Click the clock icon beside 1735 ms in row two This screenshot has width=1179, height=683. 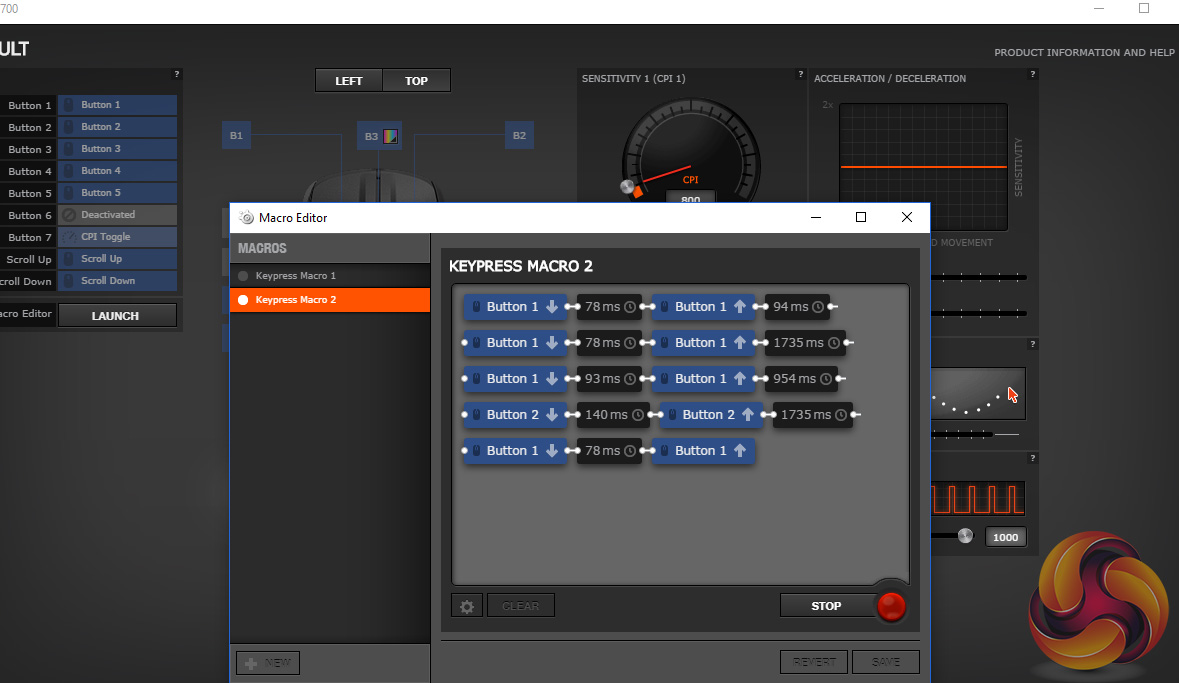[x=835, y=343]
